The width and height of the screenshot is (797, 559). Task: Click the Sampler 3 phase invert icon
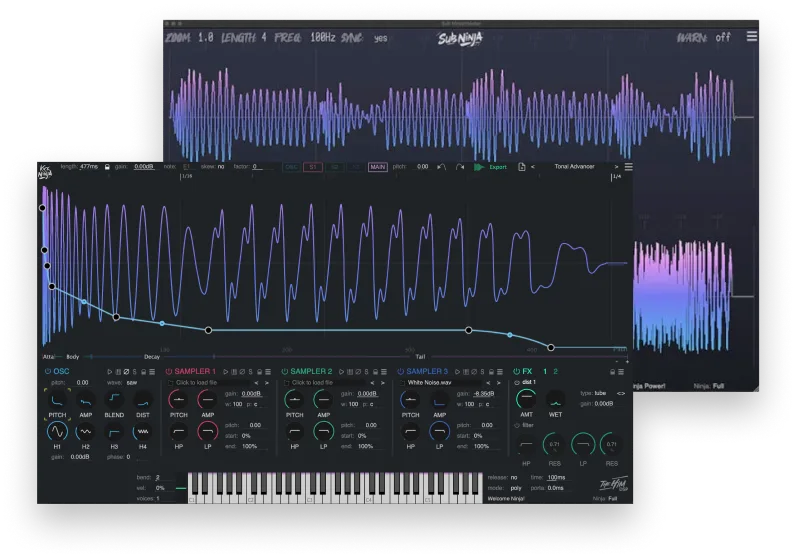click(x=474, y=372)
